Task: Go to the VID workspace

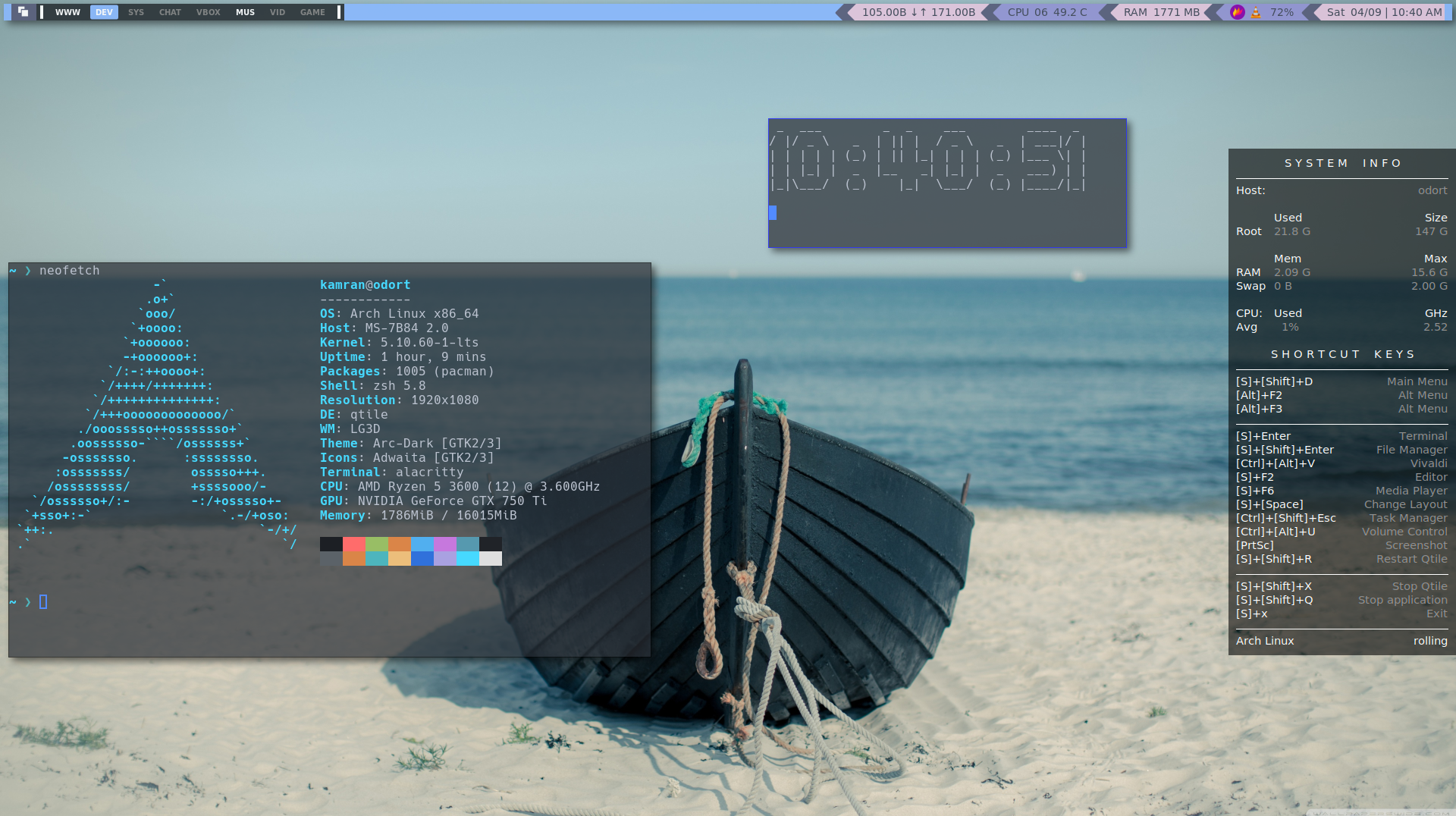Action: tap(278, 12)
